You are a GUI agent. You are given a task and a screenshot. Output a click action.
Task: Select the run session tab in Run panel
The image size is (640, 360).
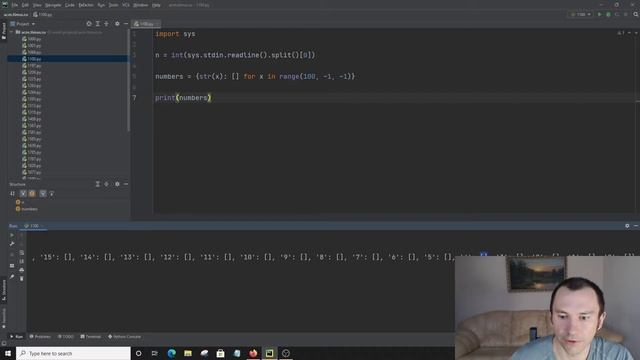pos(34,226)
